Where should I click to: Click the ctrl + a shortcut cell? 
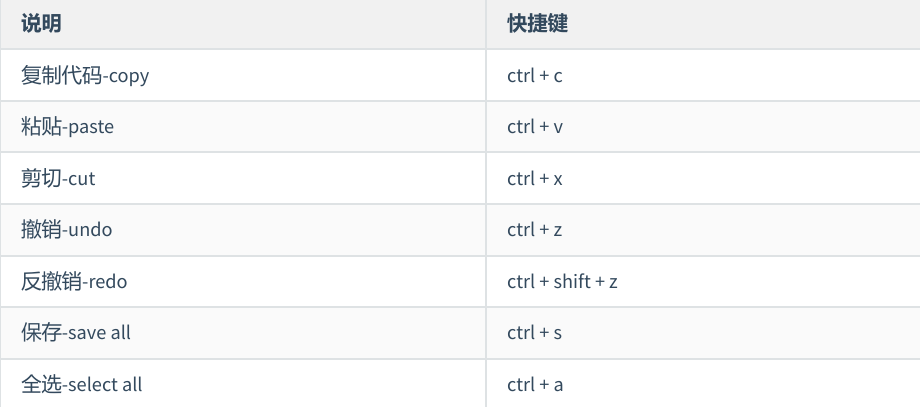pos(535,385)
